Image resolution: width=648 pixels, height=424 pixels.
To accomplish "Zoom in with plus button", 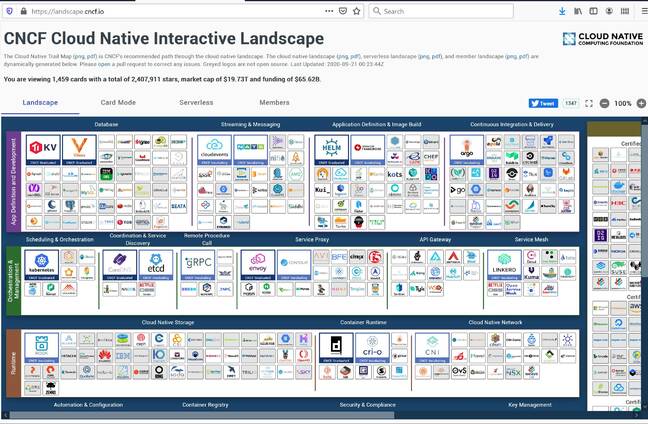I will pyautogui.click(x=641, y=103).
